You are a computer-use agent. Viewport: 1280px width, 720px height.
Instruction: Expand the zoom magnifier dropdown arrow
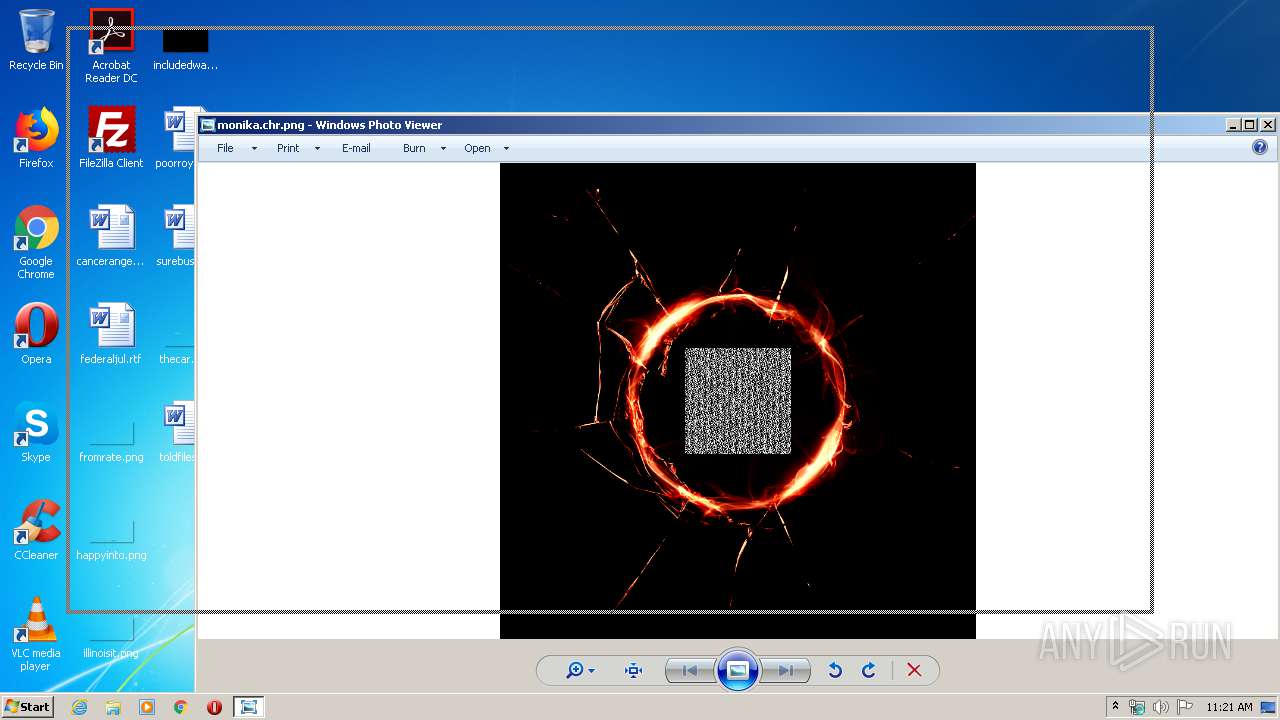point(591,671)
